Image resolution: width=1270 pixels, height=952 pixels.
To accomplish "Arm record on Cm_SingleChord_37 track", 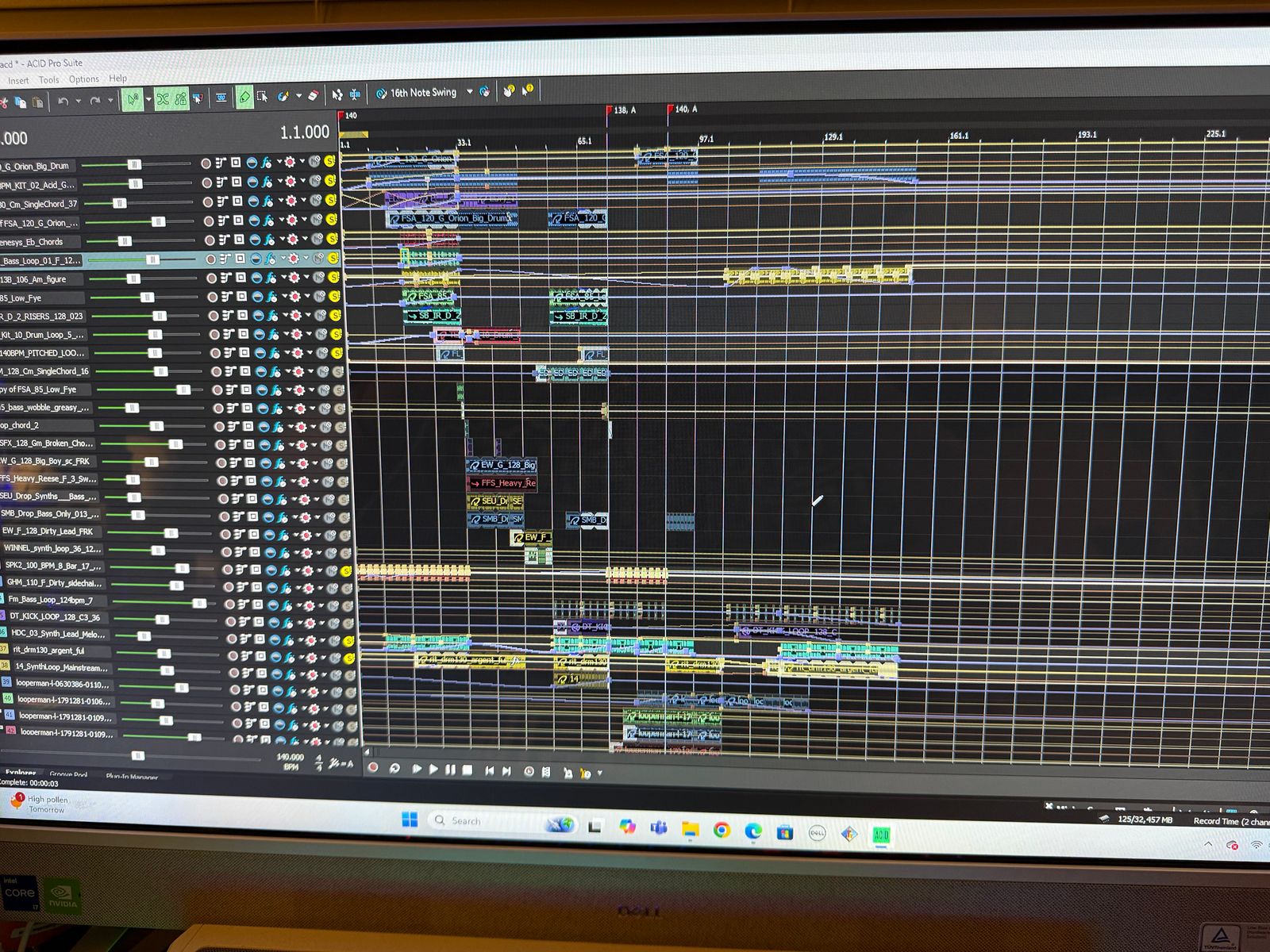I will tap(207, 202).
